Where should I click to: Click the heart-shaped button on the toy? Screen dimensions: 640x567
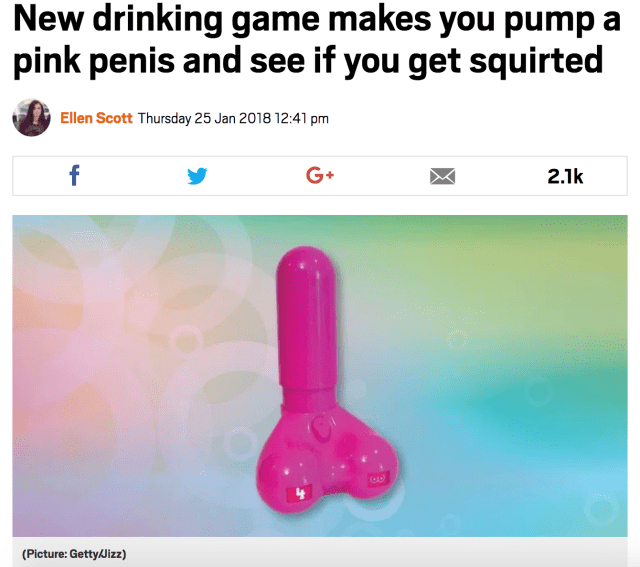pyautogui.click(x=322, y=426)
